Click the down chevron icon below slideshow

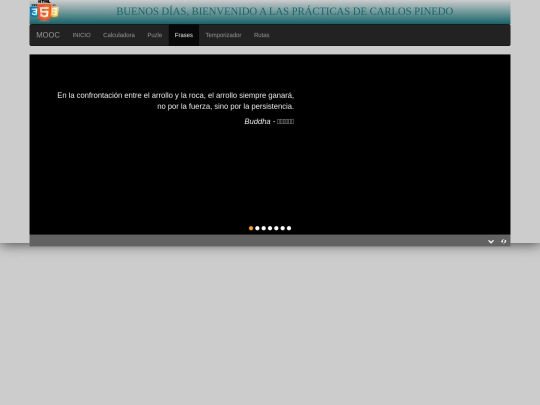click(491, 241)
